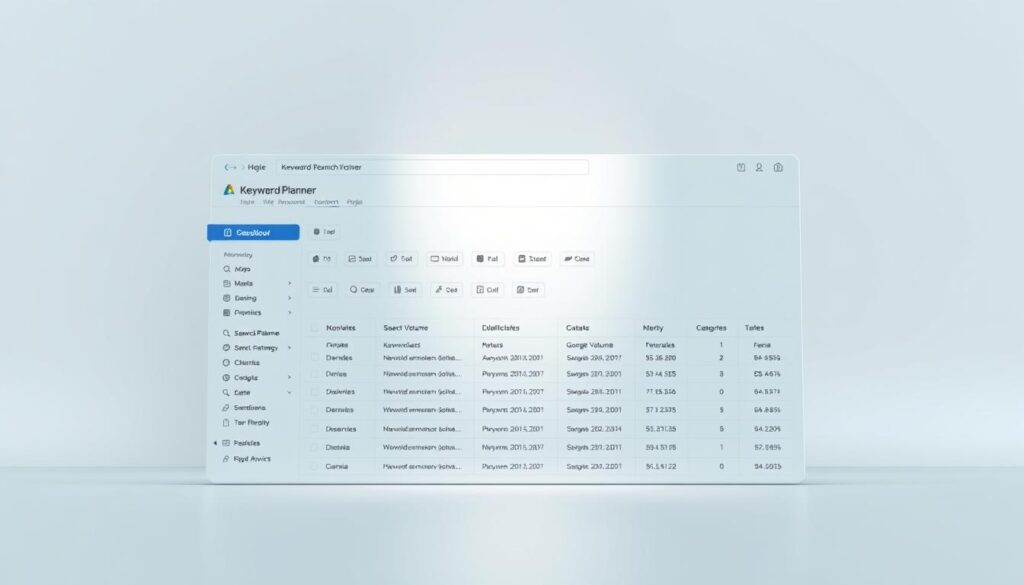Open the 'Cane' magnifier sidebar item
The height and width of the screenshot is (585, 1024).
point(236,392)
